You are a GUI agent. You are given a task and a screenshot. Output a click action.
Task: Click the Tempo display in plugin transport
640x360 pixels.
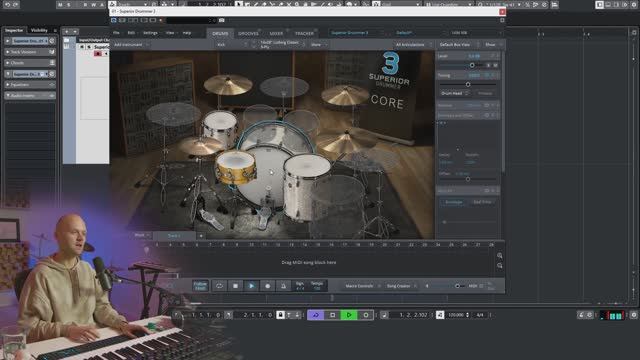tap(317, 286)
